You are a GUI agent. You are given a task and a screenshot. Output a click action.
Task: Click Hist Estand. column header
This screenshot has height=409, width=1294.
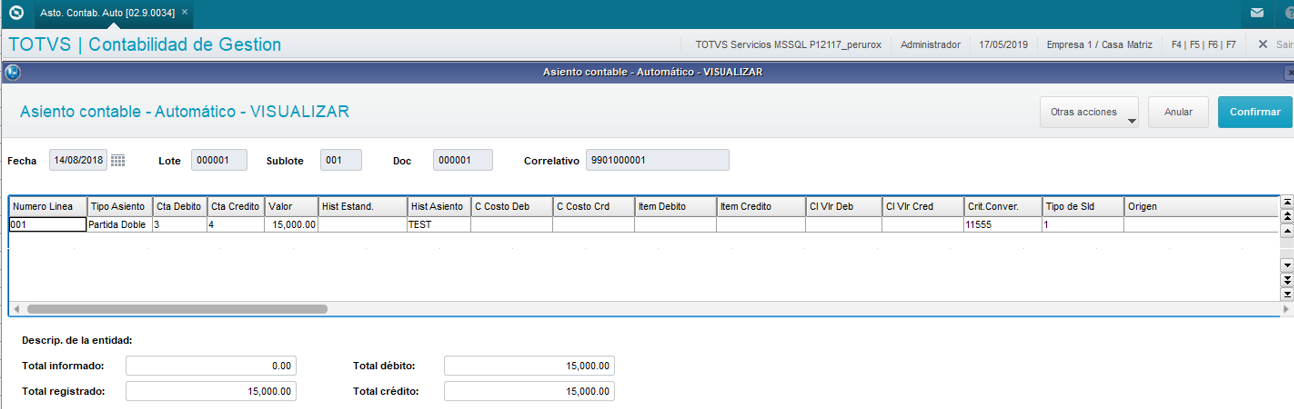click(x=363, y=206)
